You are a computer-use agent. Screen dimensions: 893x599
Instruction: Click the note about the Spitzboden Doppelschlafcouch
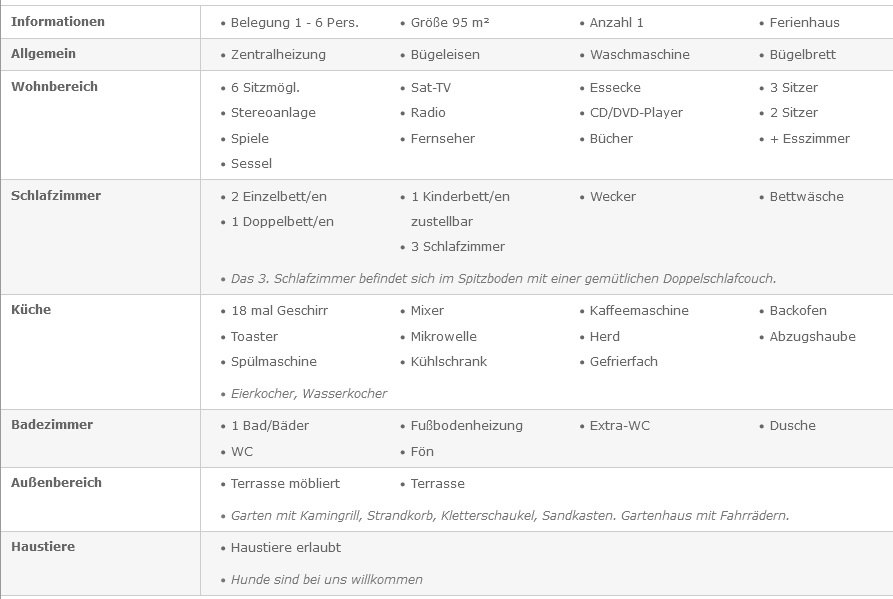pos(503,279)
